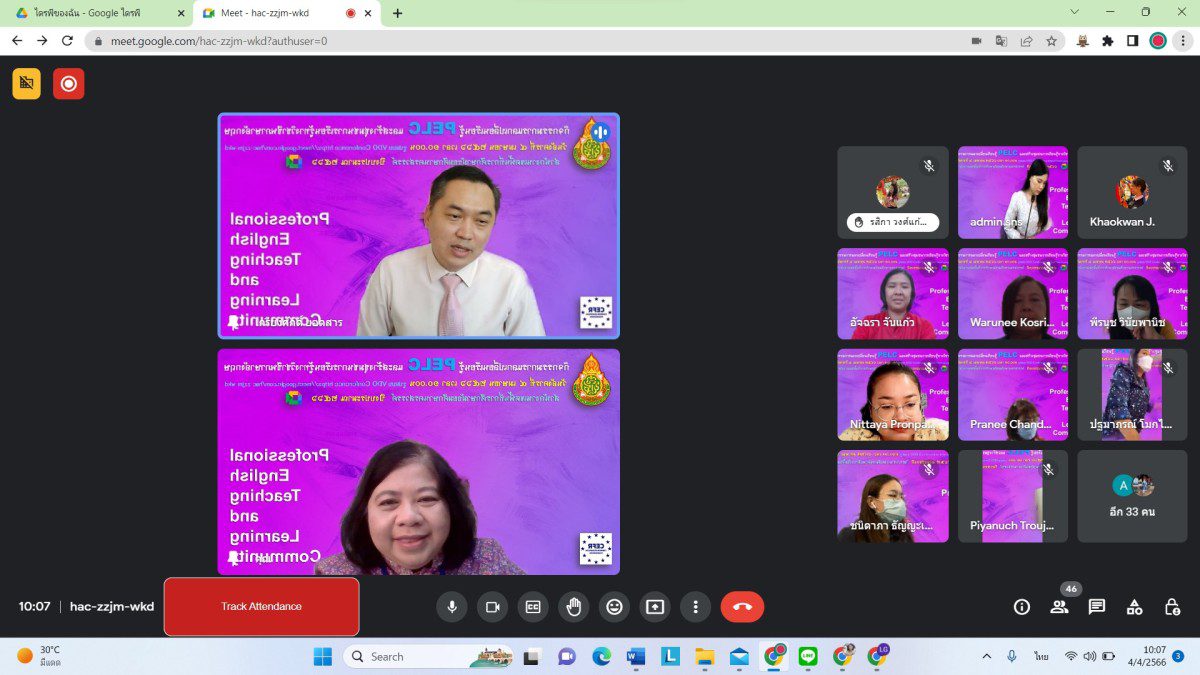This screenshot has height=675, width=1200.
Task: Click the Track Attendance red button
Action: 261,606
